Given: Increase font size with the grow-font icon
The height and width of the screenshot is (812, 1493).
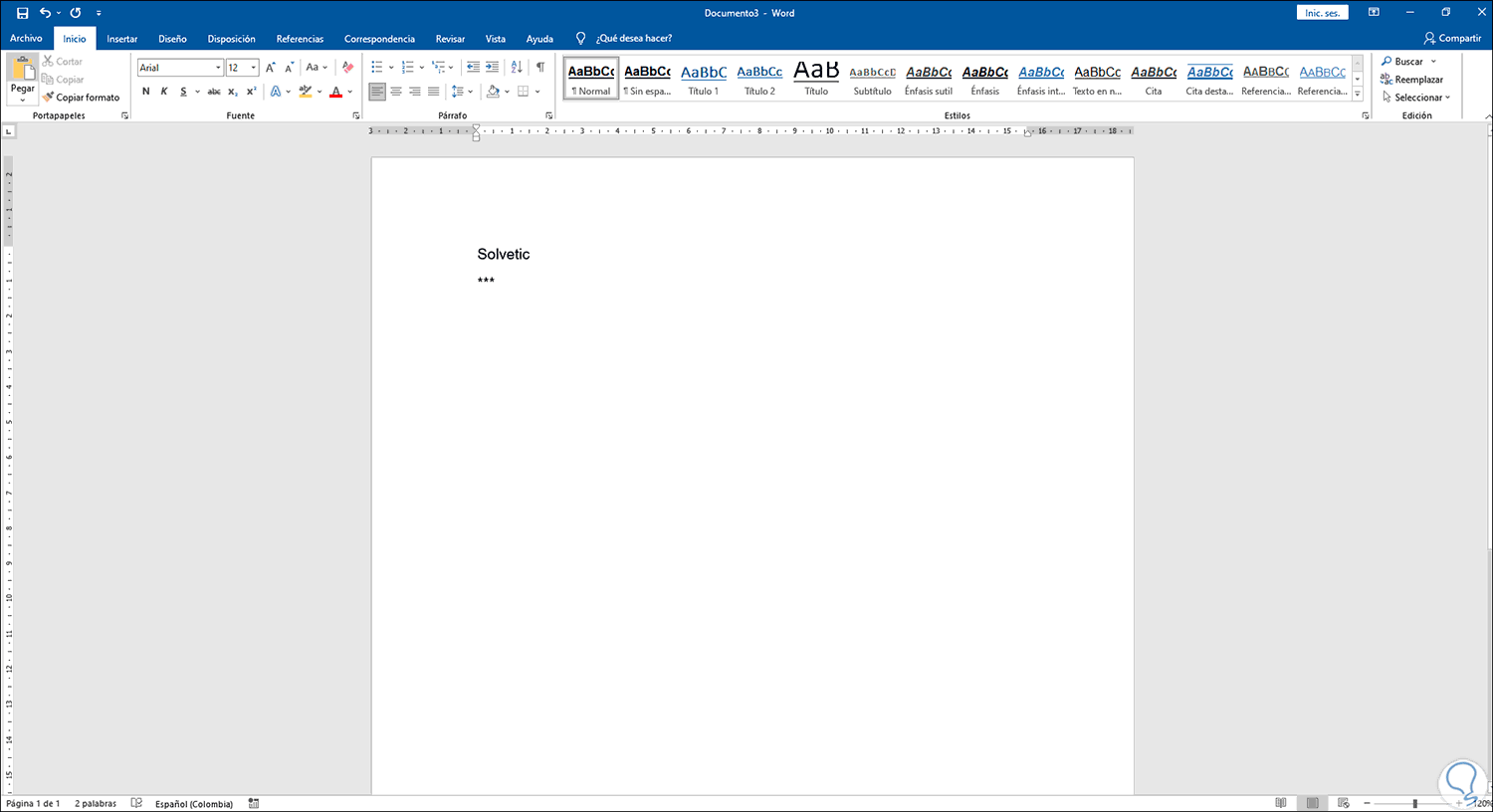Looking at the screenshot, I should click(270, 68).
